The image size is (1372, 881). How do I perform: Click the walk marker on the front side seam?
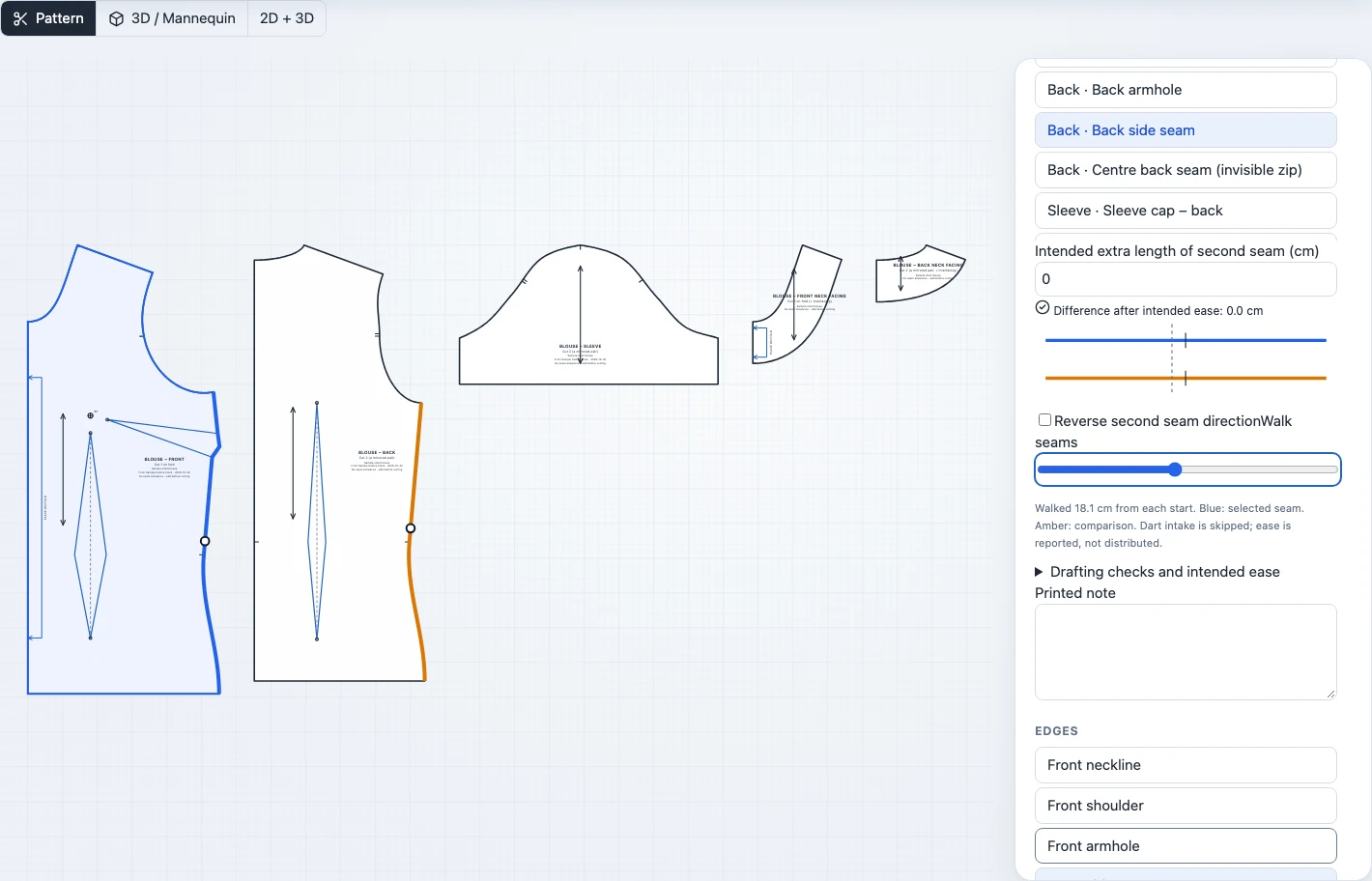coord(205,541)
